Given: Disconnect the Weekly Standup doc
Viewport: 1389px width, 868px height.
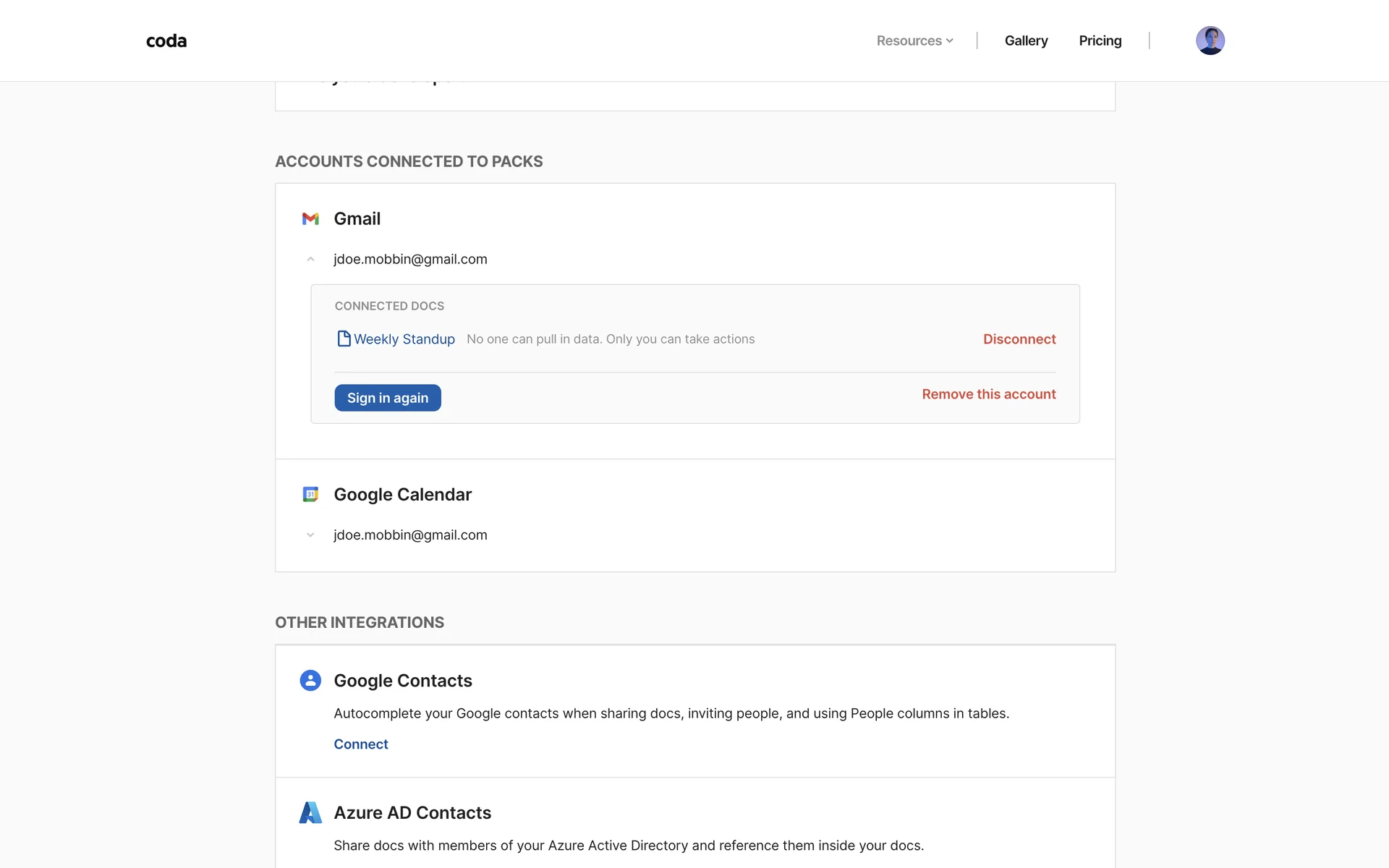Looking at the screenshot, I should (x=1019, y=339).
